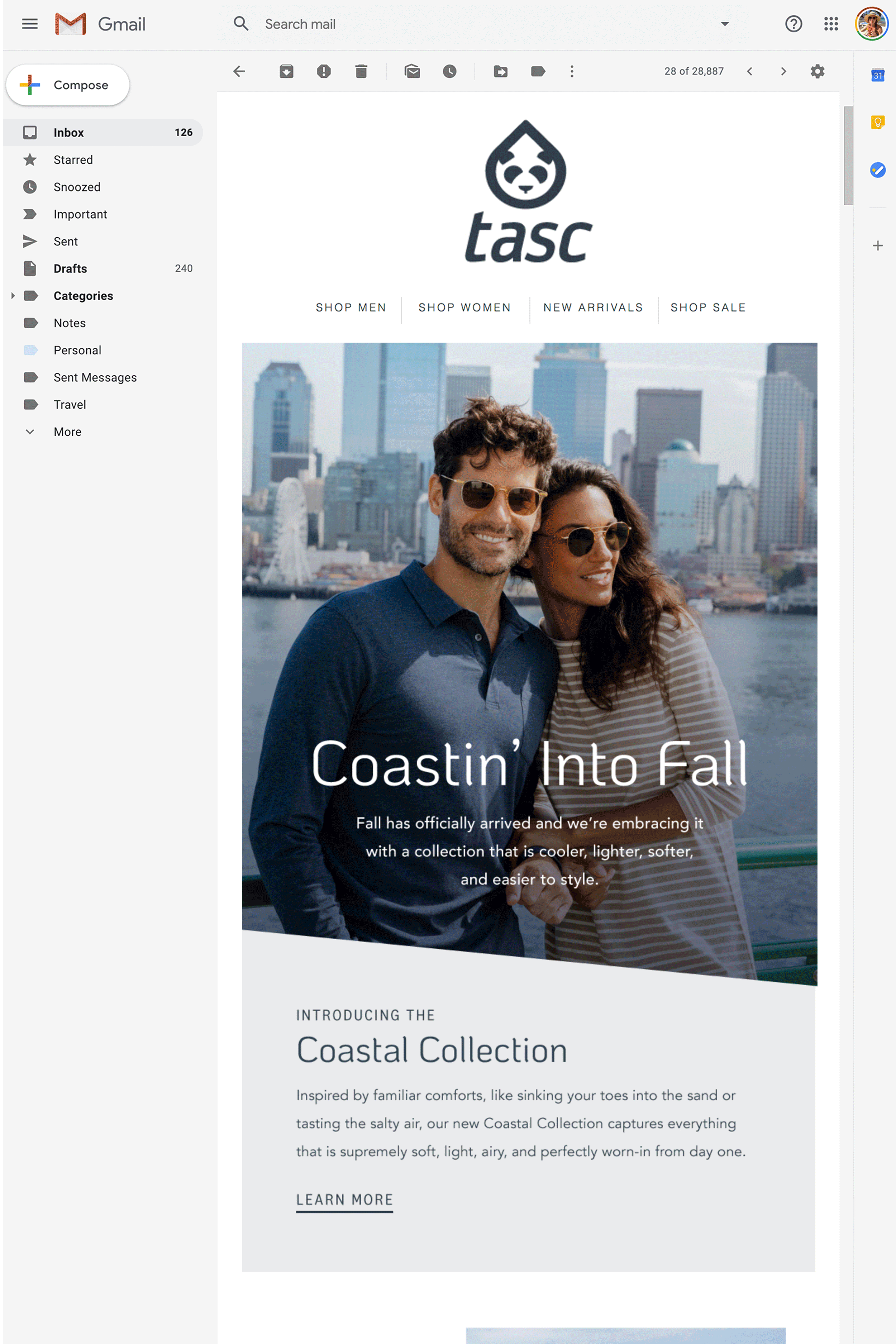This screenshot has width=896, height=1344.
Task: Go back to the inbox list
Action: tap(239, 71)
